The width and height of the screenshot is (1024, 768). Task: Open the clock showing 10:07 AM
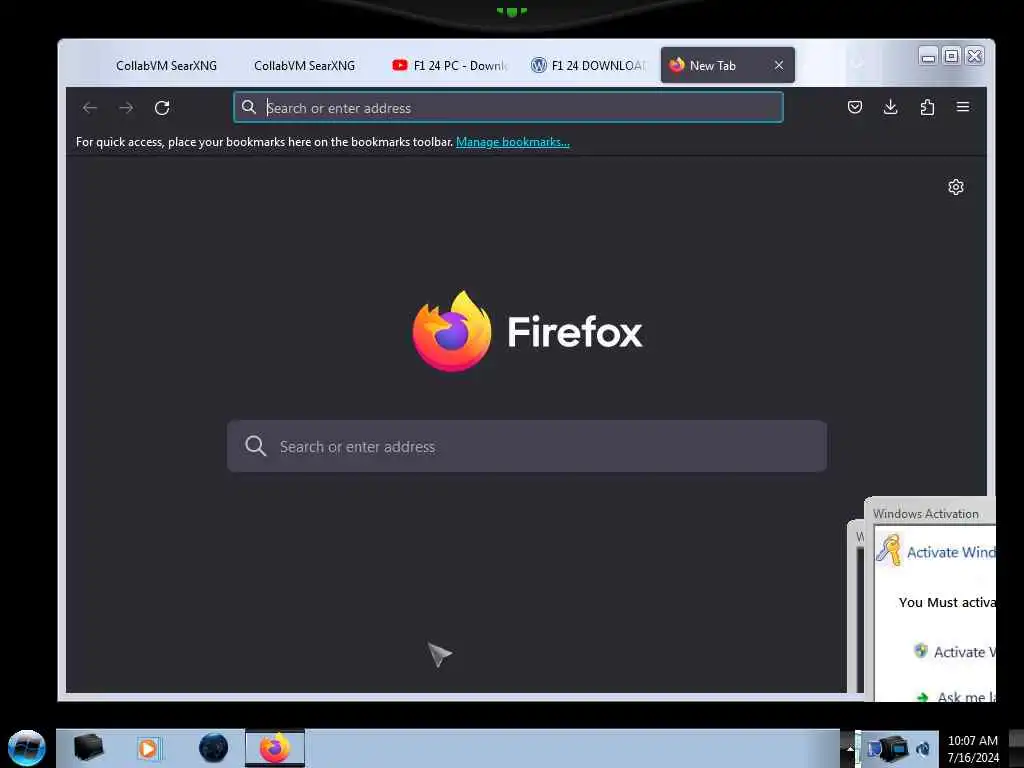point(973,749)
